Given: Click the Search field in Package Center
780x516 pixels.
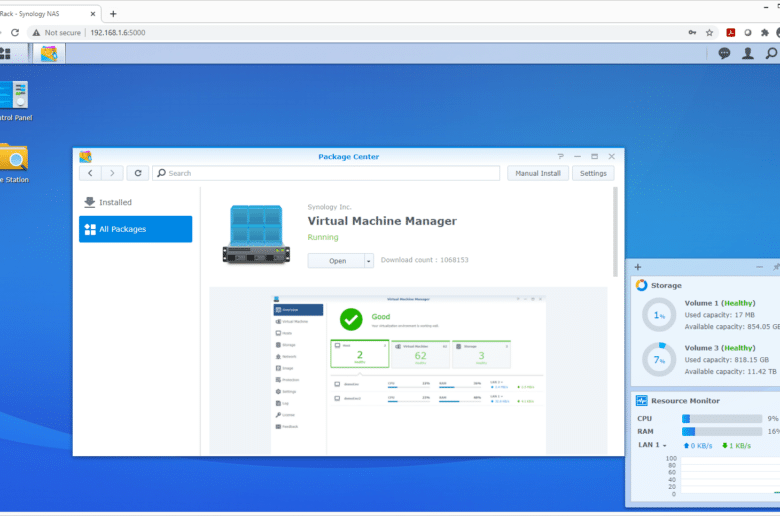Looking at the screenshot, I should coord(326,173).
